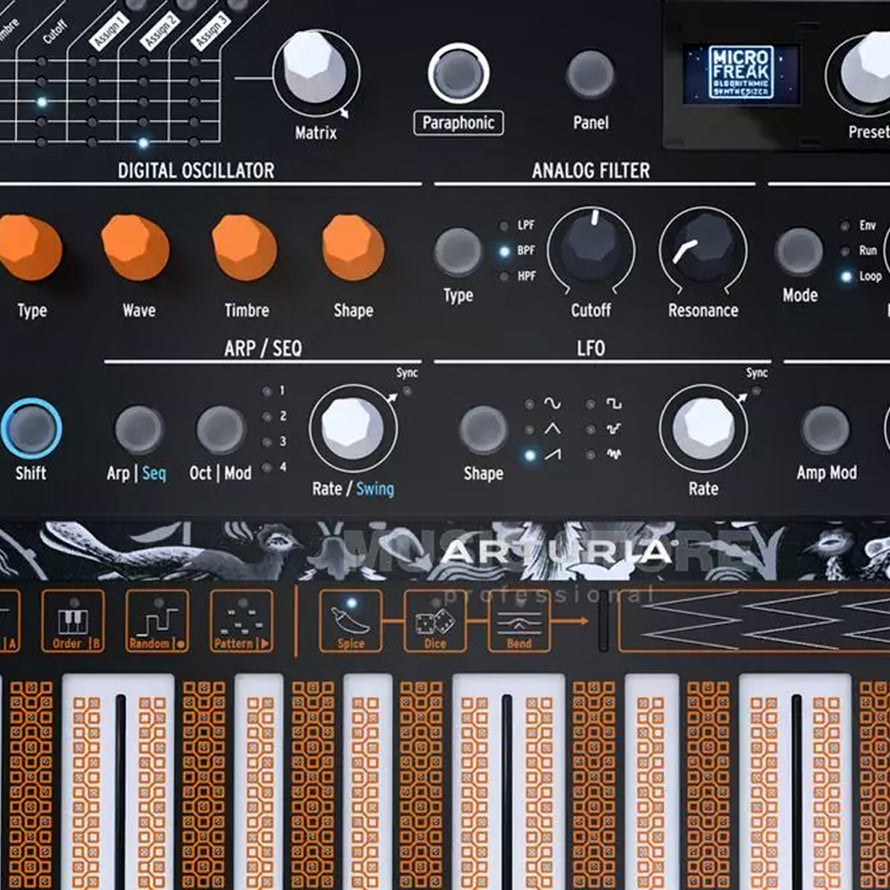Viewport: 890px width, 890px height.
Task: Click the blue Seq label text
Action: point(154,473)
